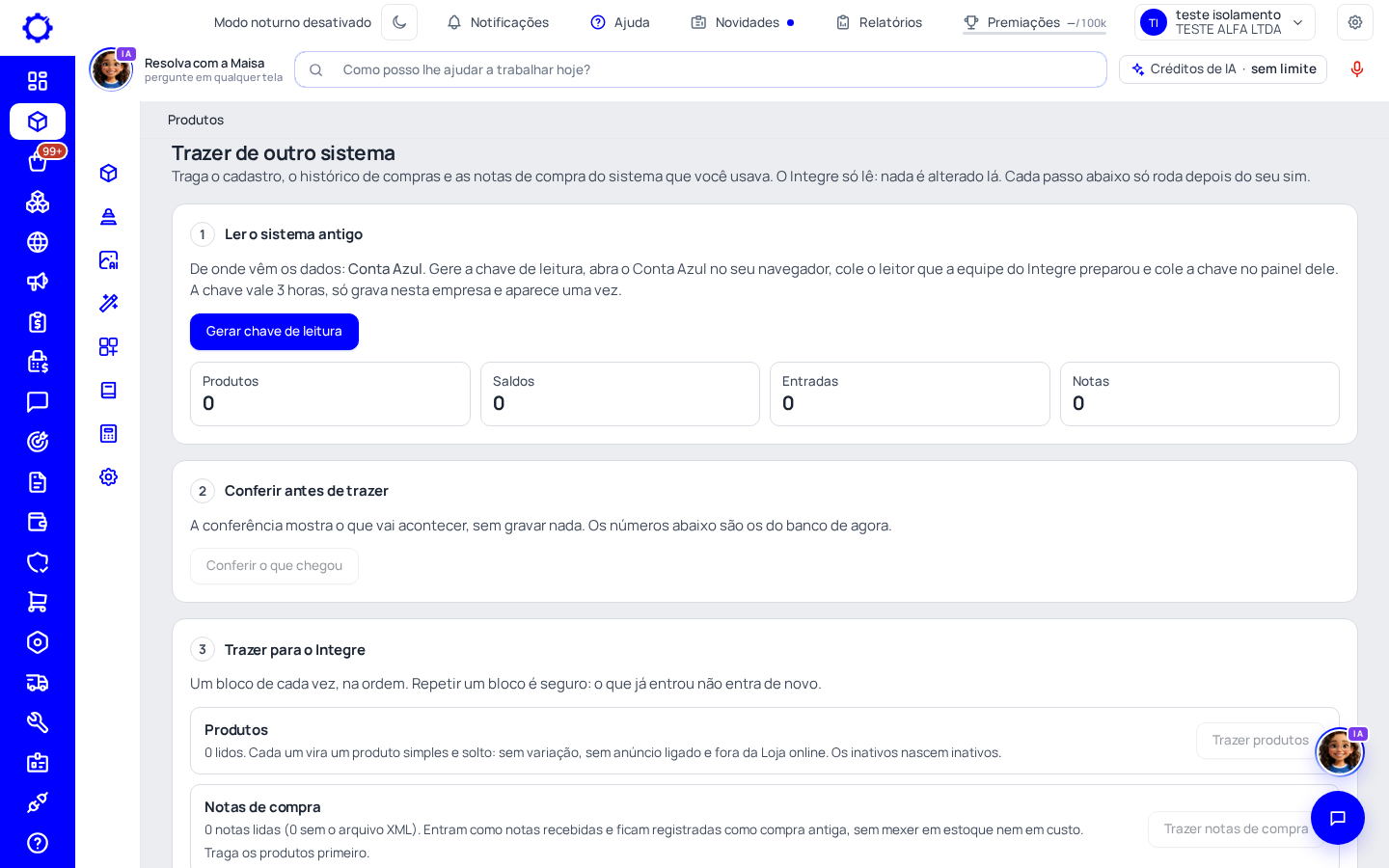Click the Trazer notas de compra button
Viewport: 1389px width, 868px height.
(1236, 829)
